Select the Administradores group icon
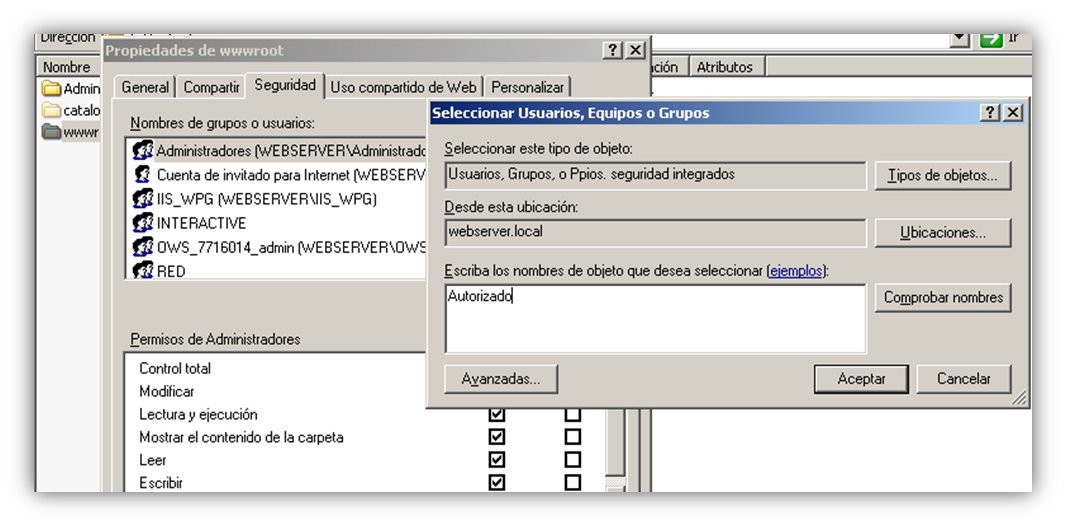 [x=143, y=150]
